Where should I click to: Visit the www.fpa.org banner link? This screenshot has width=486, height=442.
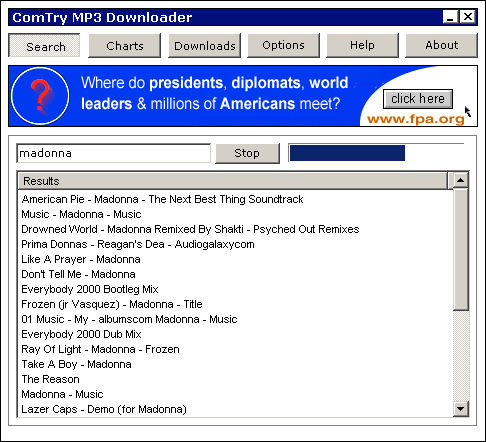click(x=416, y=119)
